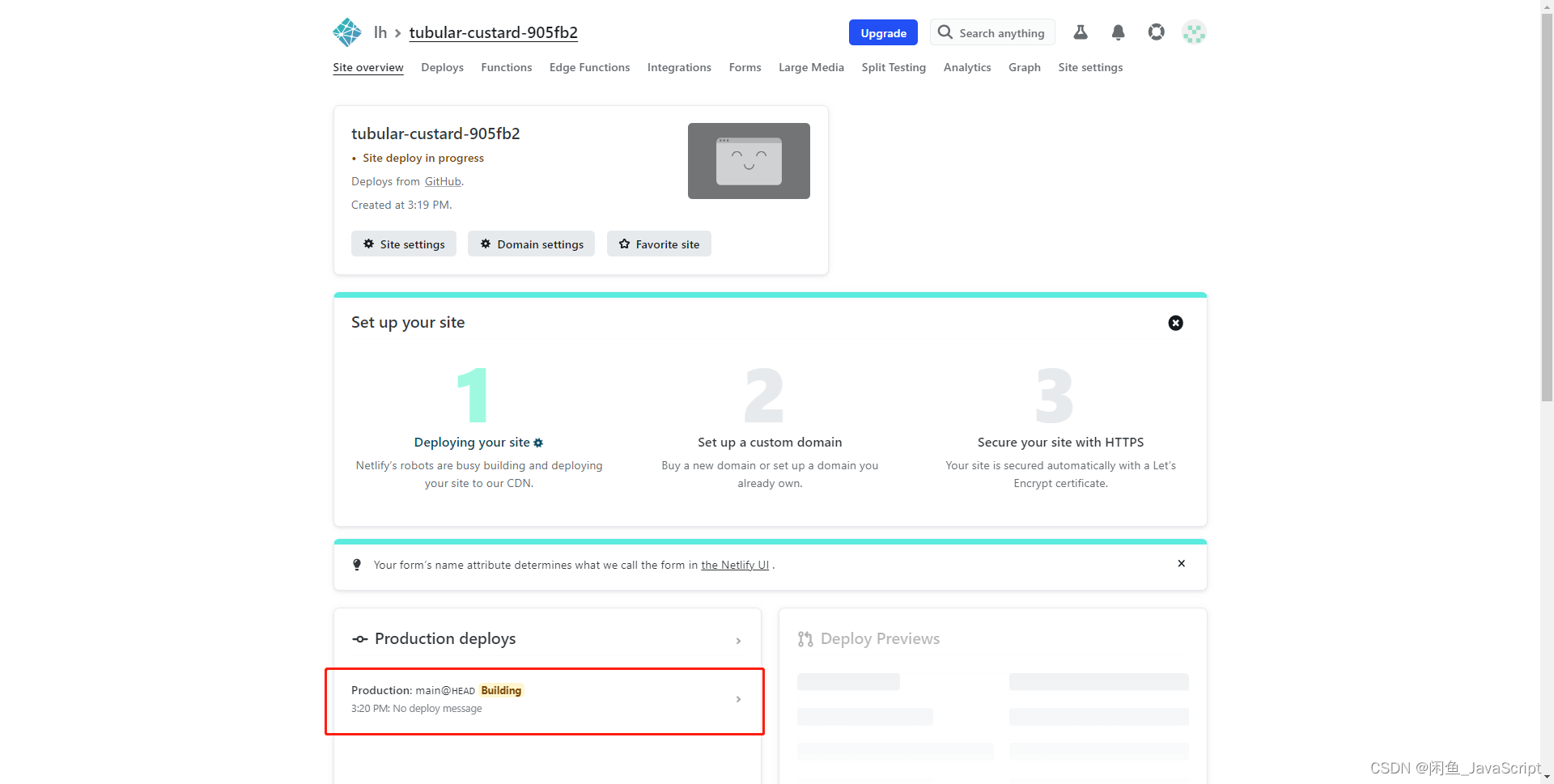Dismiss the Set up your site panel

click(x=1176, y=323)
